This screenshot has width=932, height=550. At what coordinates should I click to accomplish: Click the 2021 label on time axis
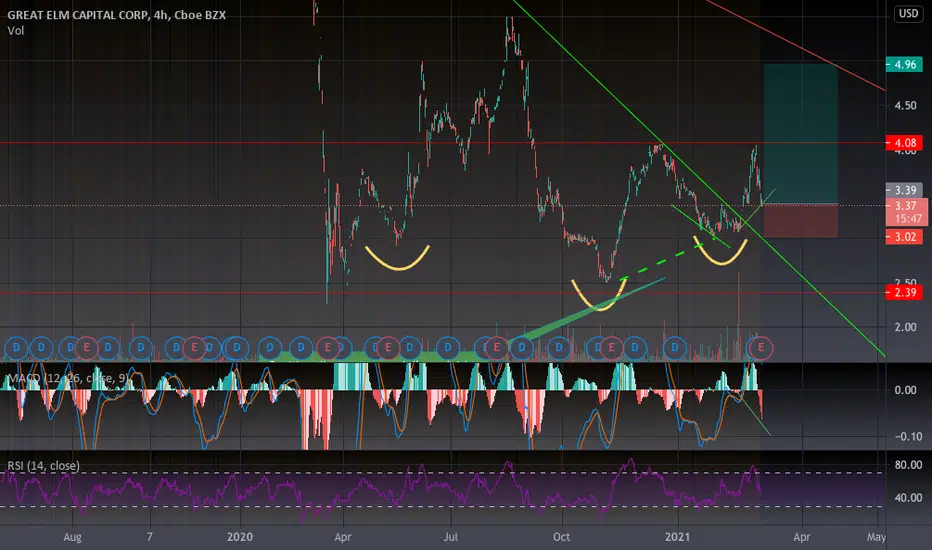pos(678,537)
